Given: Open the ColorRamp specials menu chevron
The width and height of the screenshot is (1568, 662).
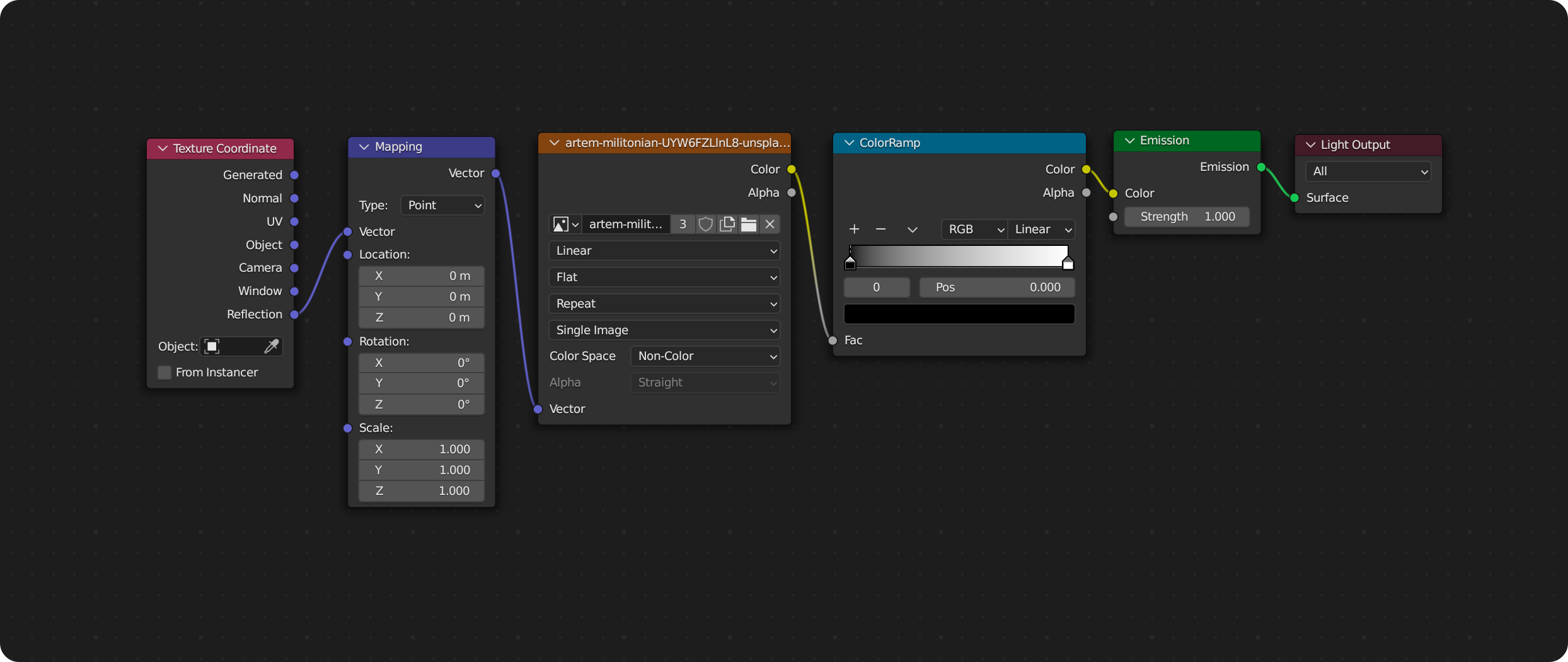Looking at the screenshot, I should [912, 229].
